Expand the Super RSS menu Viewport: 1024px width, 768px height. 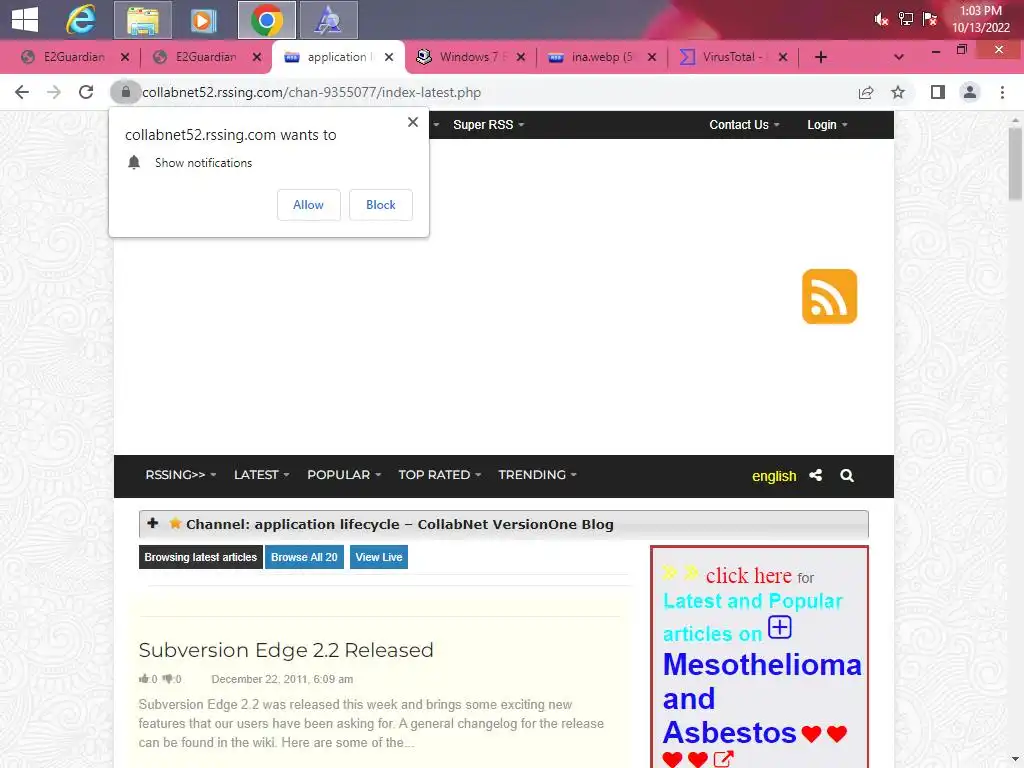tap(488, 125)
